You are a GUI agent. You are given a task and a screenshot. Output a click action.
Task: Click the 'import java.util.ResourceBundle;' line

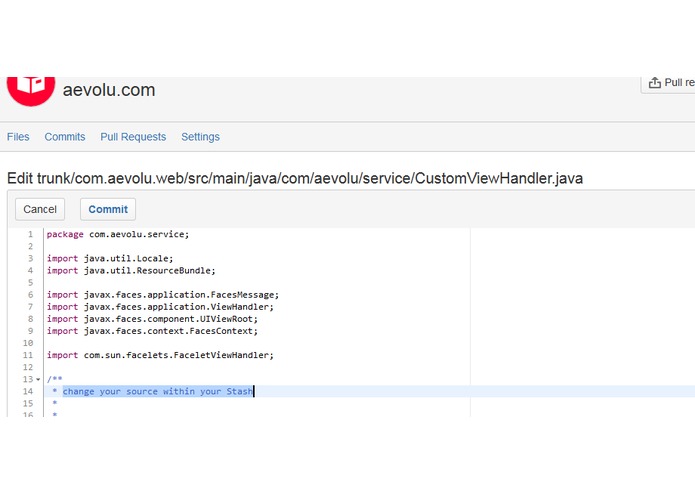tap(131, 270)
